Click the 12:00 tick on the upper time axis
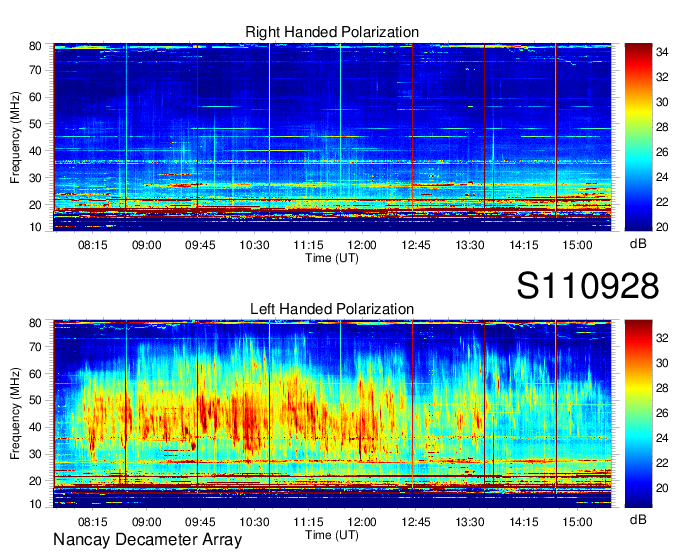Viewport: 680px width, 552px height. click(x=362, y=245)
